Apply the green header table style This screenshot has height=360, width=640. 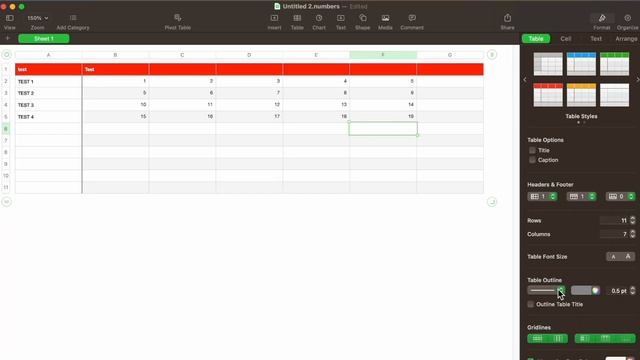pos(614,64)
